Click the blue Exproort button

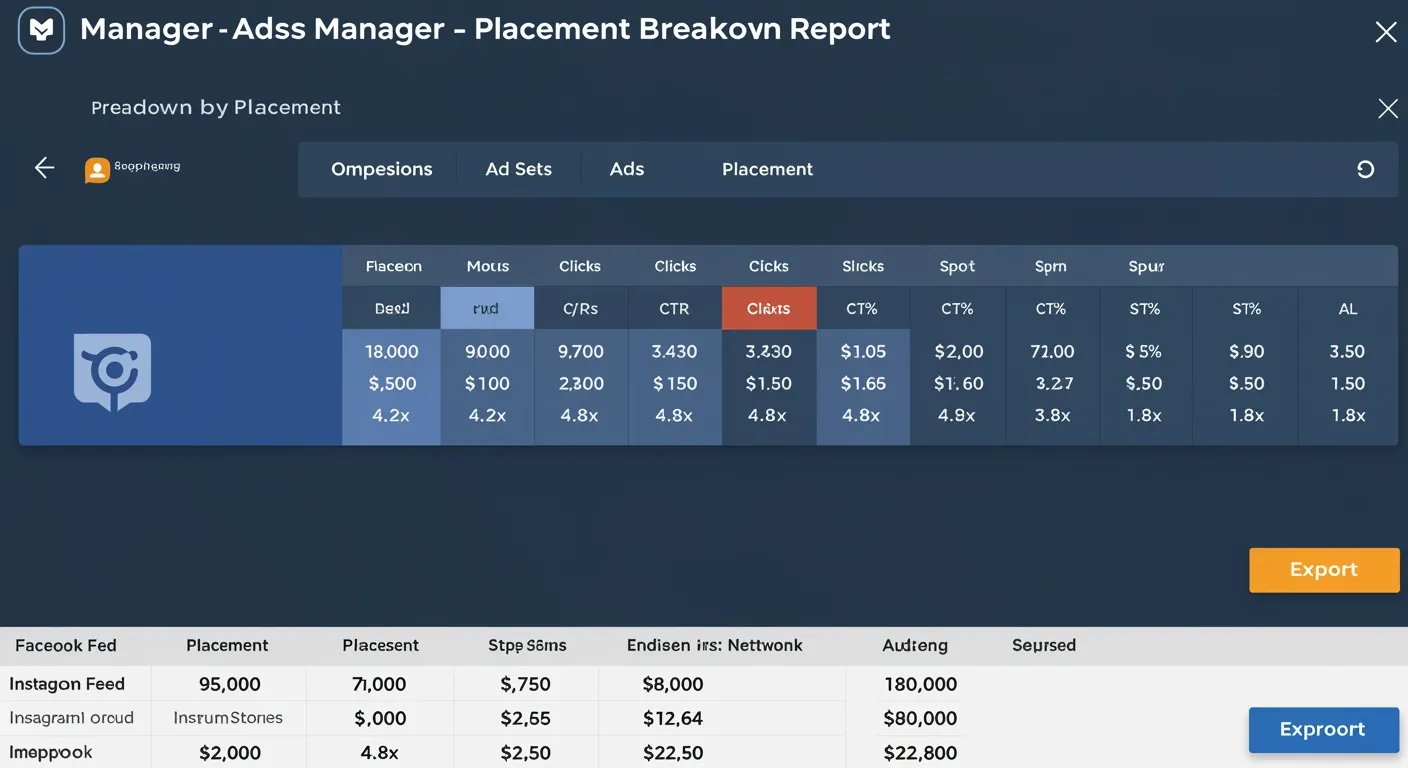(x=1323, y=729)
